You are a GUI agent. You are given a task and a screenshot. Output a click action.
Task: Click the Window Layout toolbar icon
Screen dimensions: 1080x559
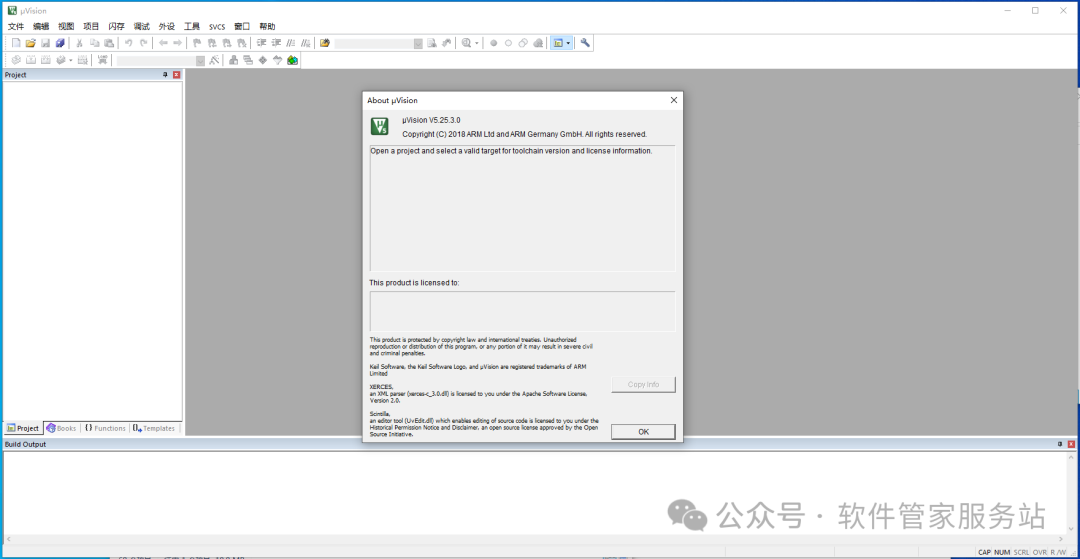[558, 43]
